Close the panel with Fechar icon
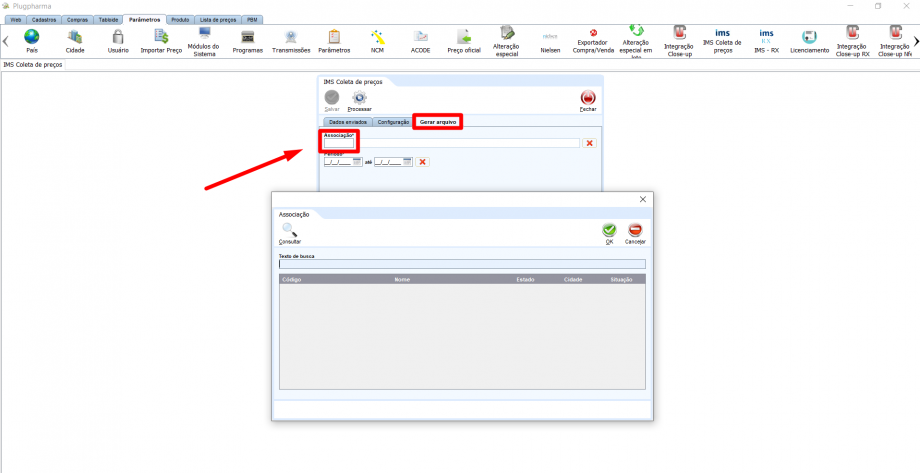This screenshot has width=920, height=473. [x=588, y=97]
